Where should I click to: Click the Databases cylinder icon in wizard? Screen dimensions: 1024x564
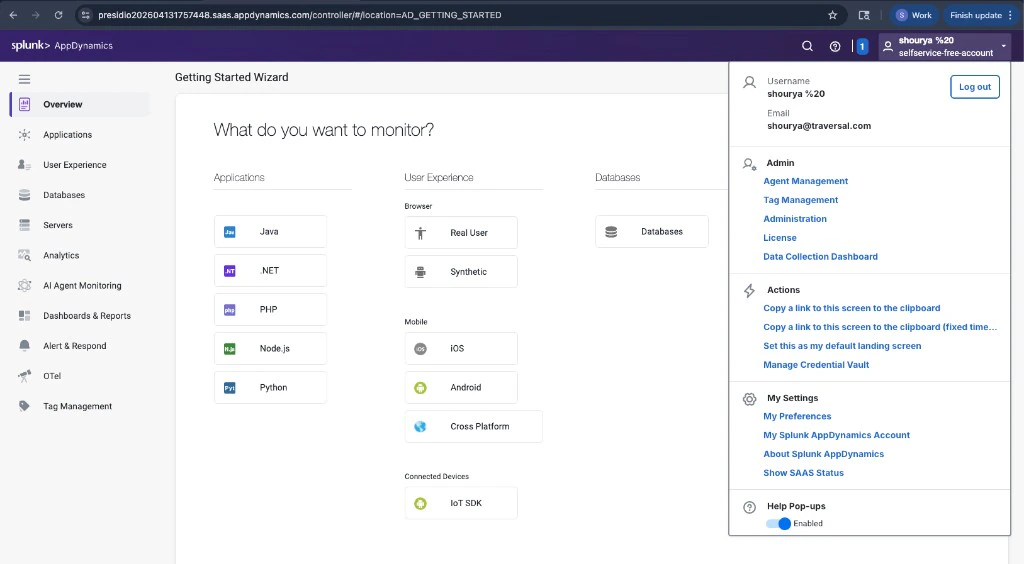(611, 232)
